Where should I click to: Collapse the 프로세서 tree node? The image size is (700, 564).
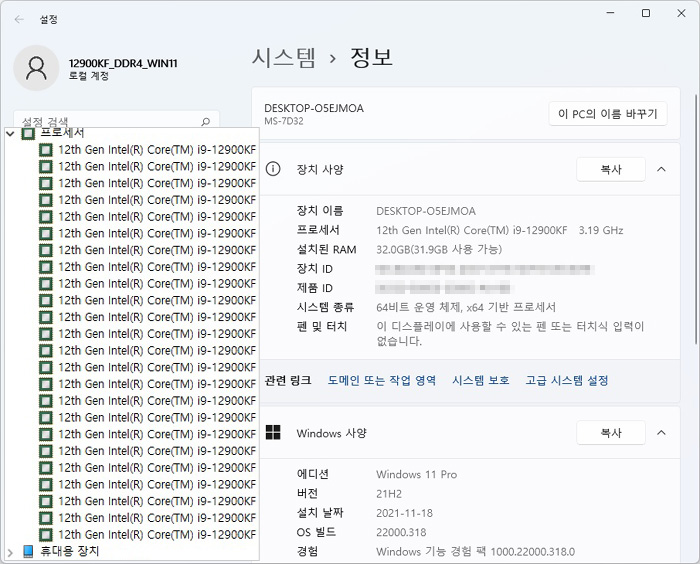tap(10, 133)
